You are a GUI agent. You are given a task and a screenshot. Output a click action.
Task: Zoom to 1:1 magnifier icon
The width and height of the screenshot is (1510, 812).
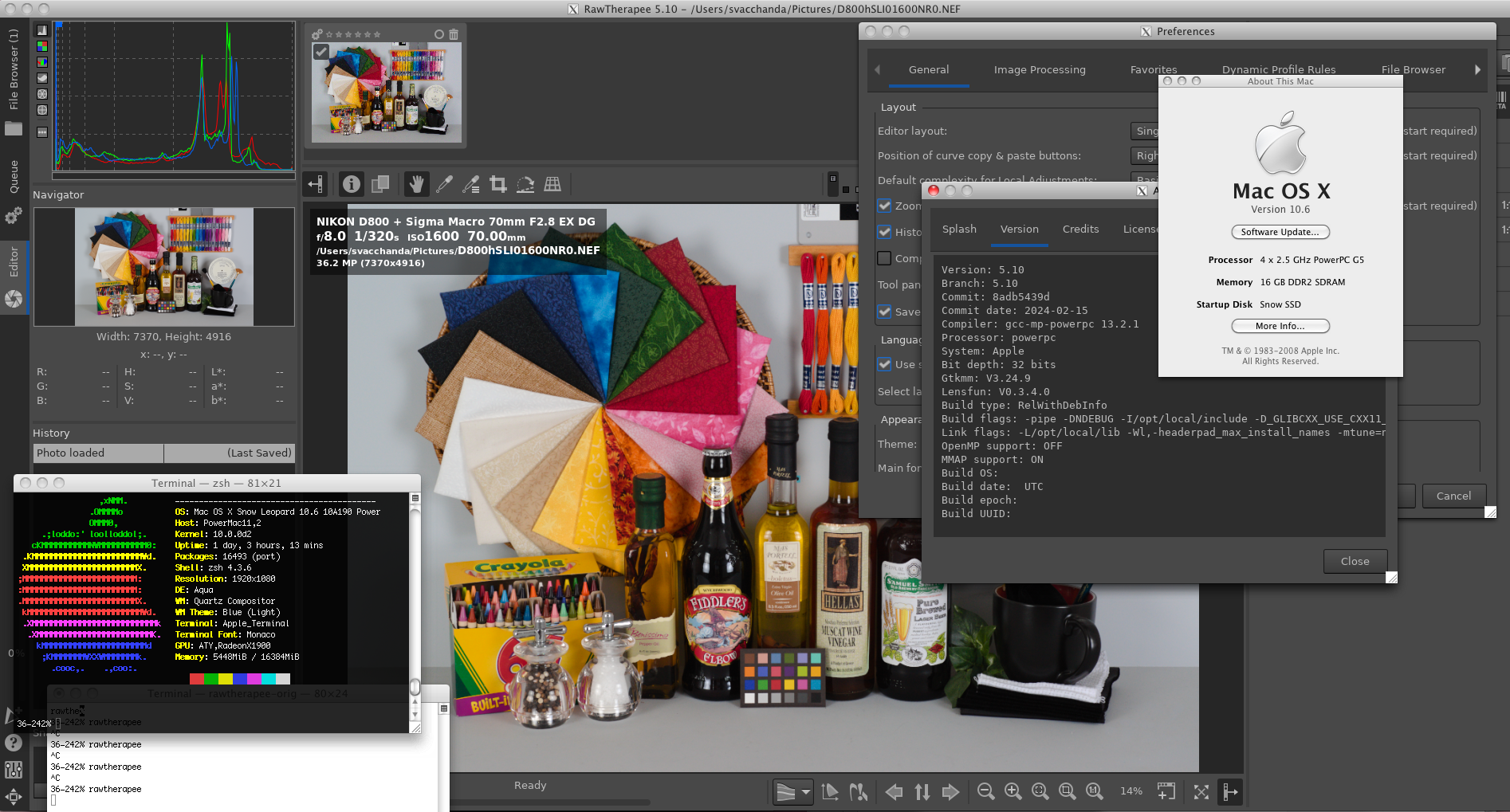click(x=1094, y=791)
